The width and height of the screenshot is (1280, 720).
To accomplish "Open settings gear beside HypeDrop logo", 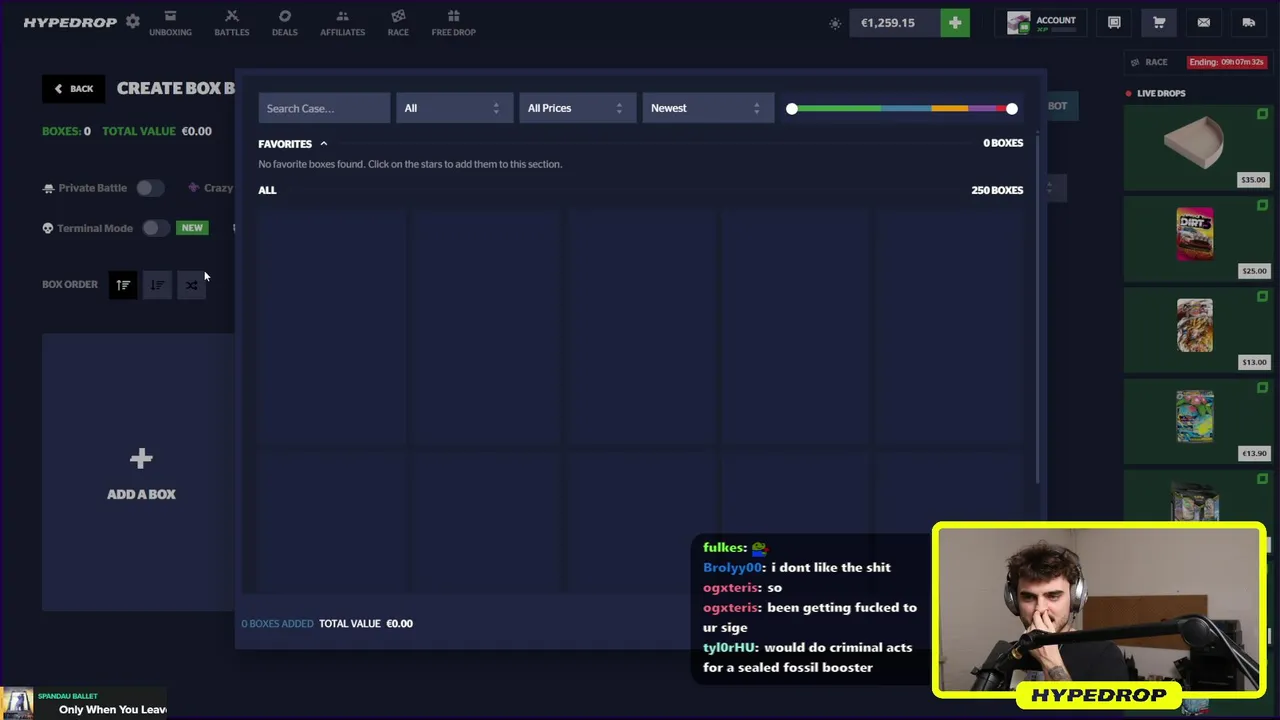I will (133, 22).
